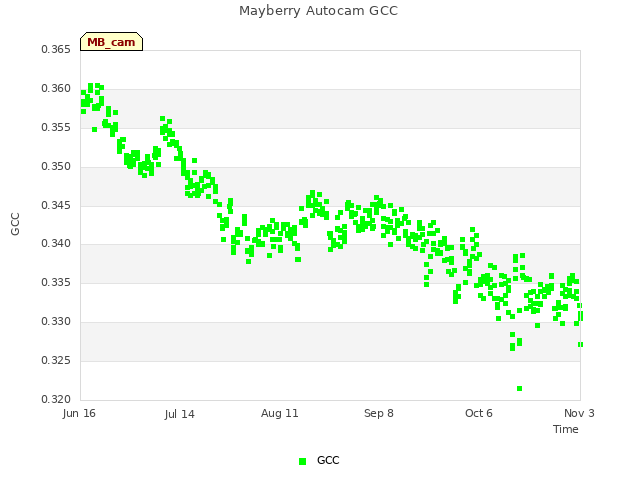
Task: Select the Oct 6 x-axis label
Action: 479,413
